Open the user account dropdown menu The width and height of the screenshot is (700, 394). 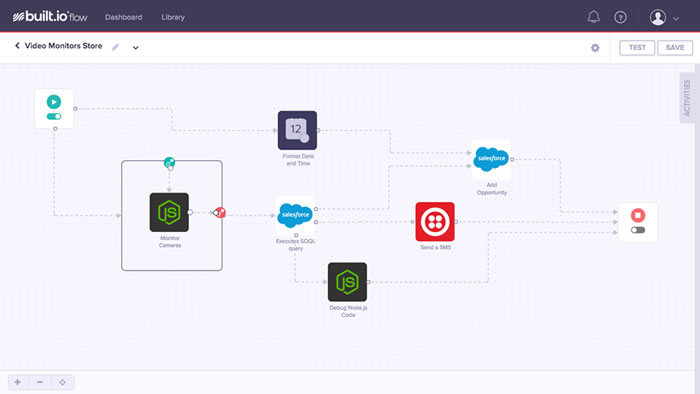tap(664, 17)
